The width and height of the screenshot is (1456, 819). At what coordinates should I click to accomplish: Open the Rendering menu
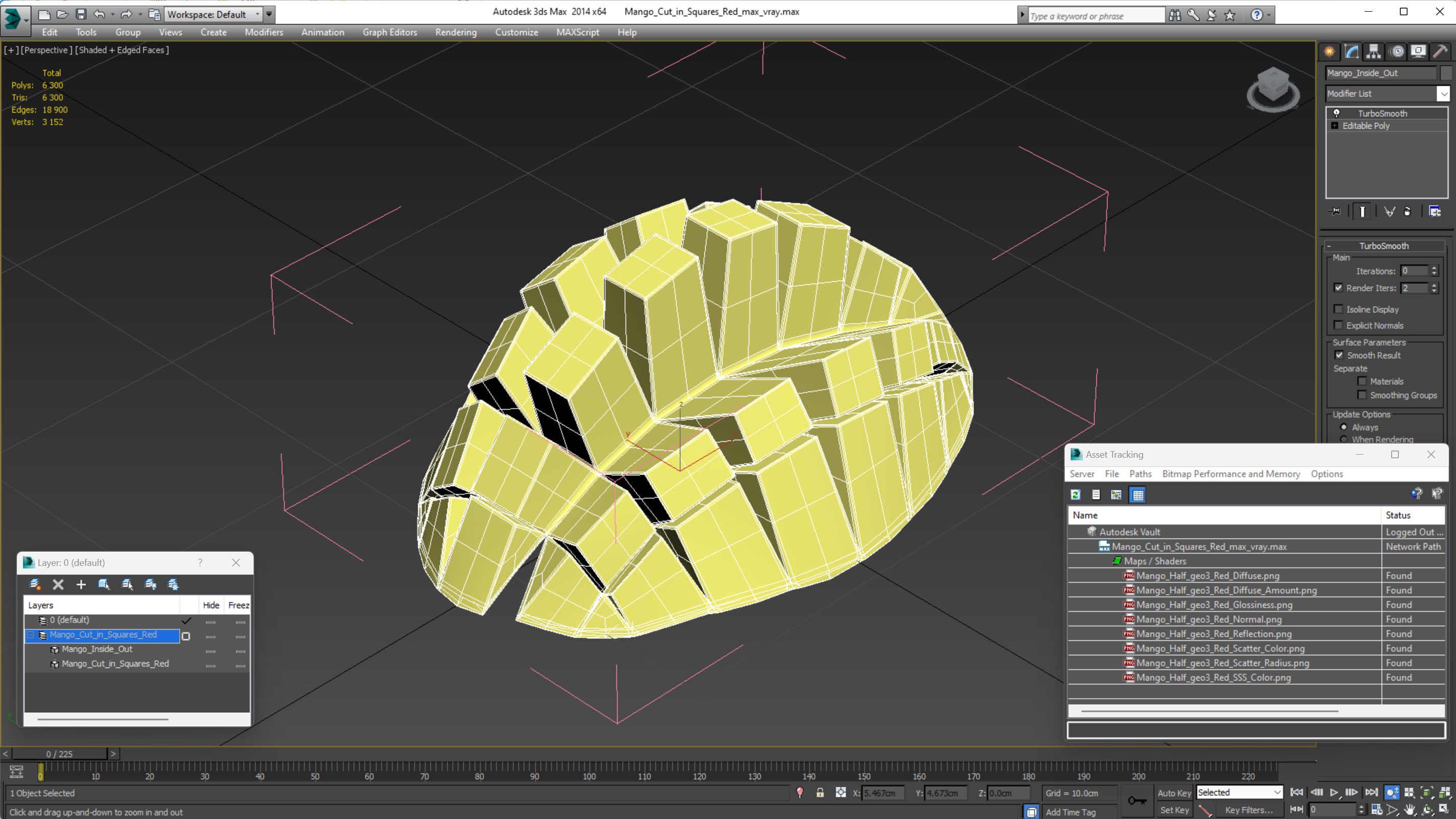pos(456,32)
